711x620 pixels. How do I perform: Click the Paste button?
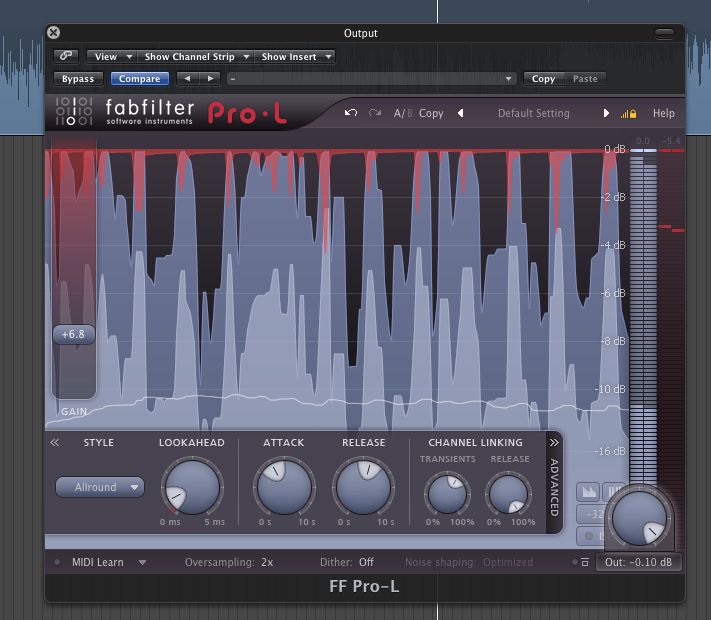tap(585, 79)
